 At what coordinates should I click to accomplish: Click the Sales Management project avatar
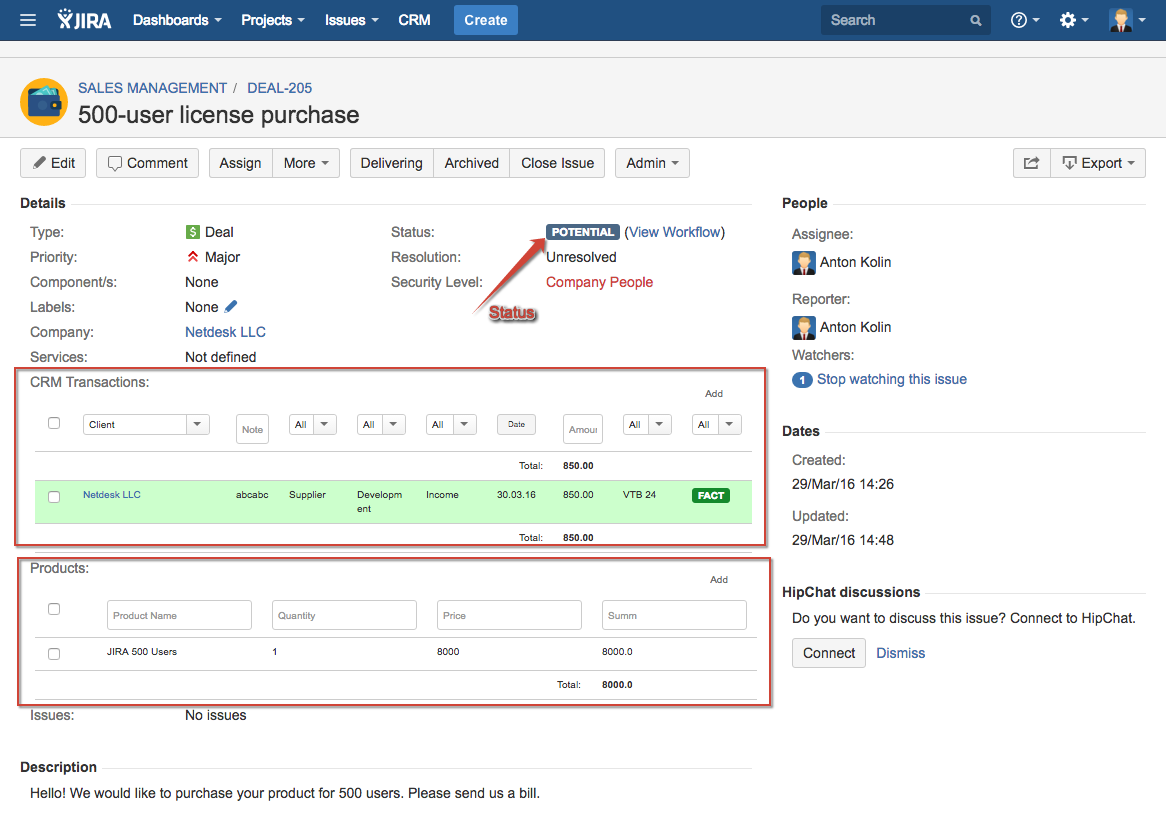tap(44, 102)
